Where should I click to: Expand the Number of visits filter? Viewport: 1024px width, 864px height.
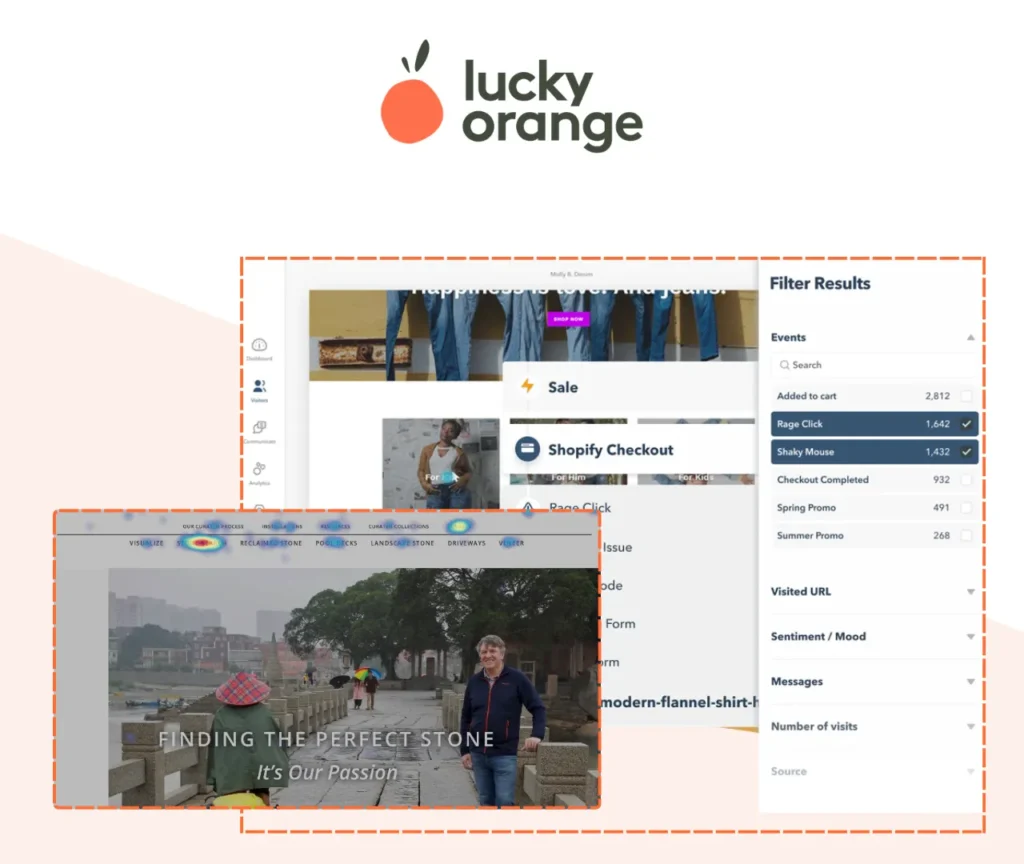[x=970, y=726]
